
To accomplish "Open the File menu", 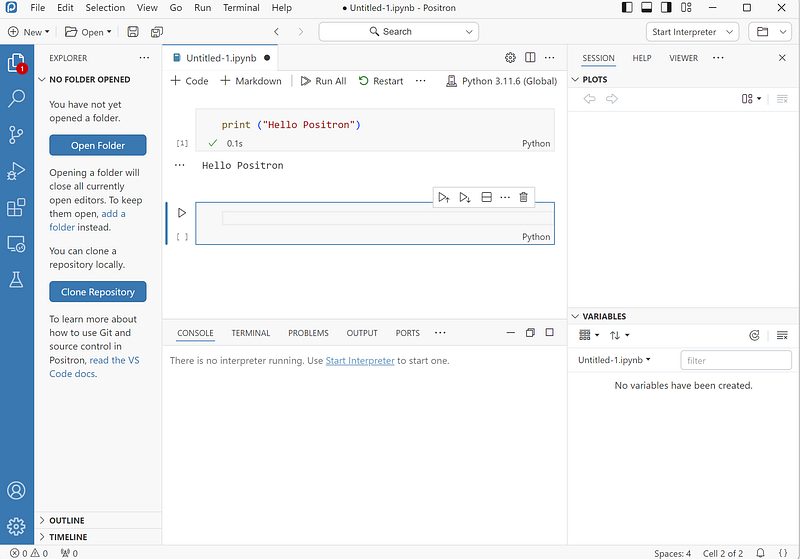I will tap(37, 8).
